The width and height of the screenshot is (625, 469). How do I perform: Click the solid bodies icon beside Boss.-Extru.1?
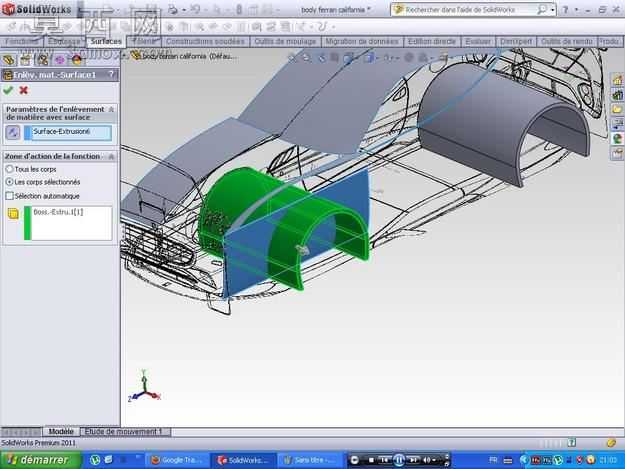[x=13, y=214]
